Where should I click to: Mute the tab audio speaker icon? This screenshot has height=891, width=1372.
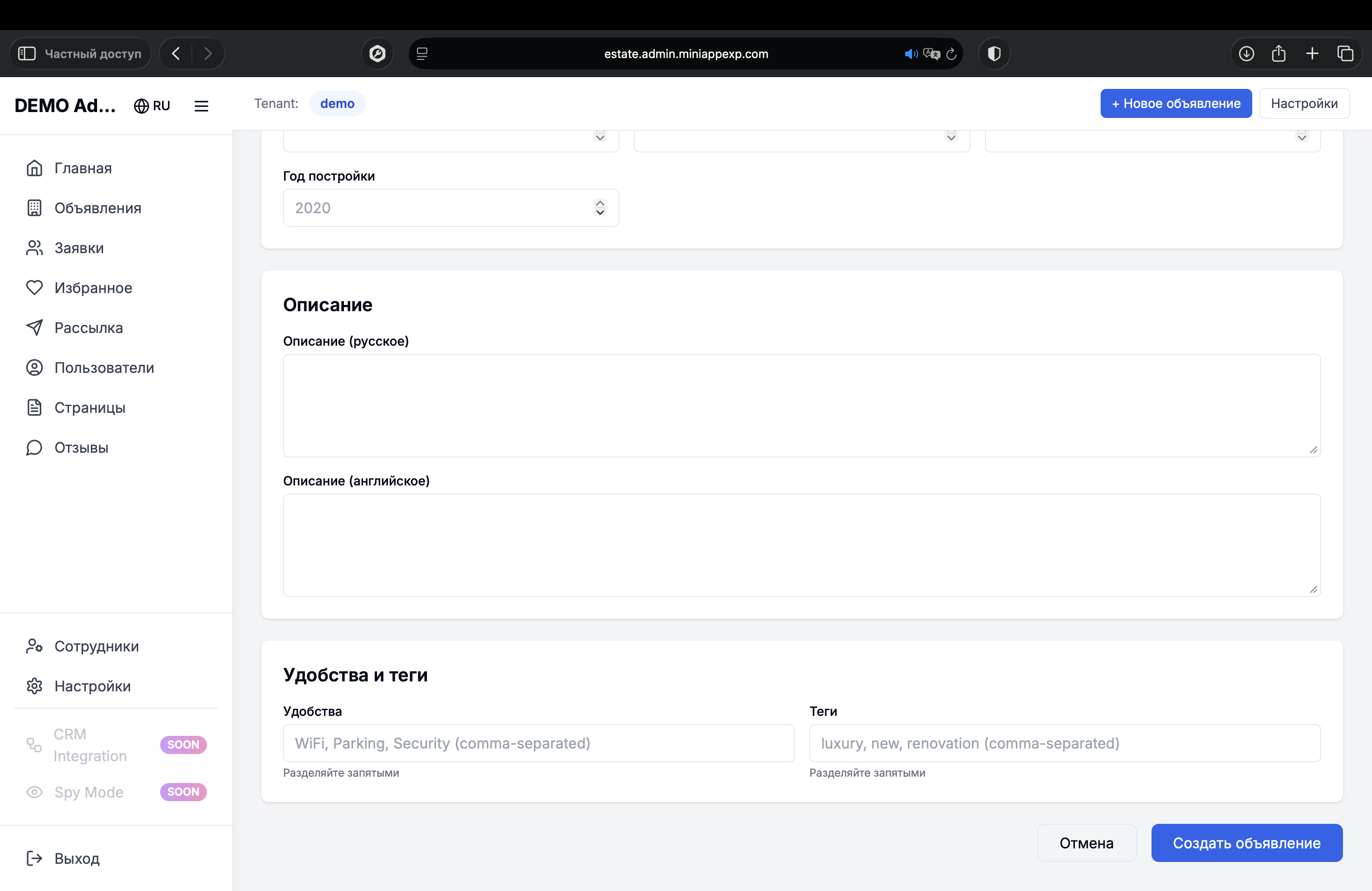910,54
